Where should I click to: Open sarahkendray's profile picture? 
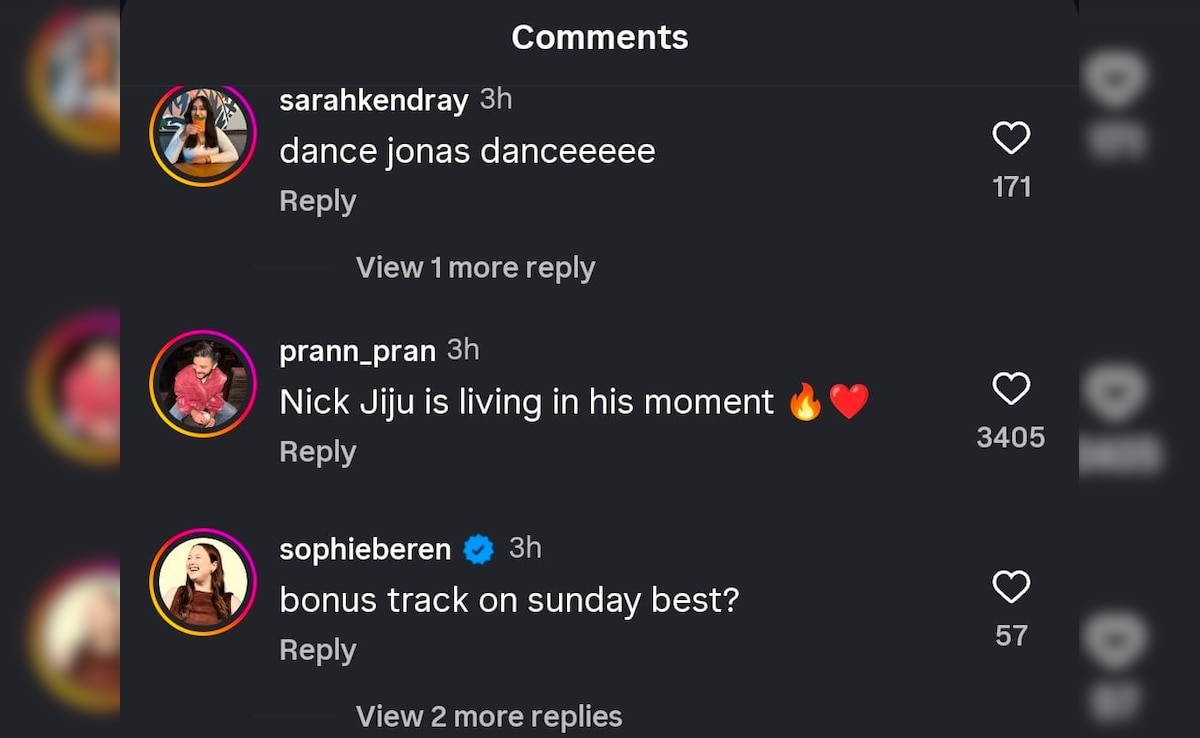[x=203, y=134]
